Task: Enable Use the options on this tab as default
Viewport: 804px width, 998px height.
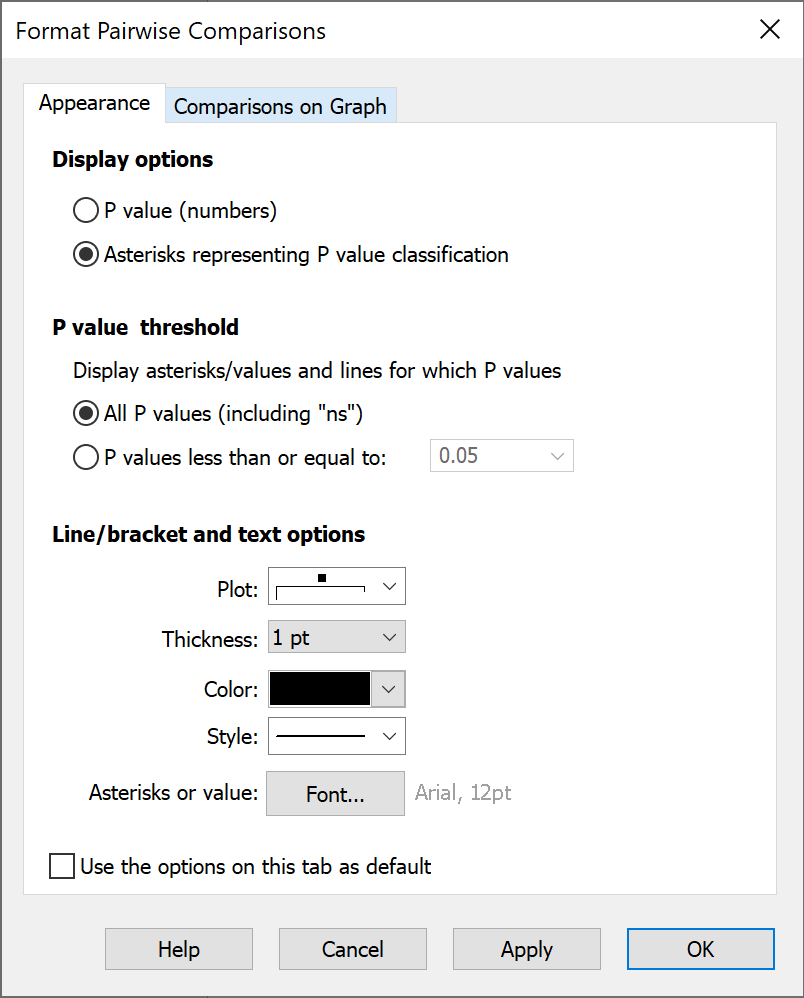Action: pos(61,866)
